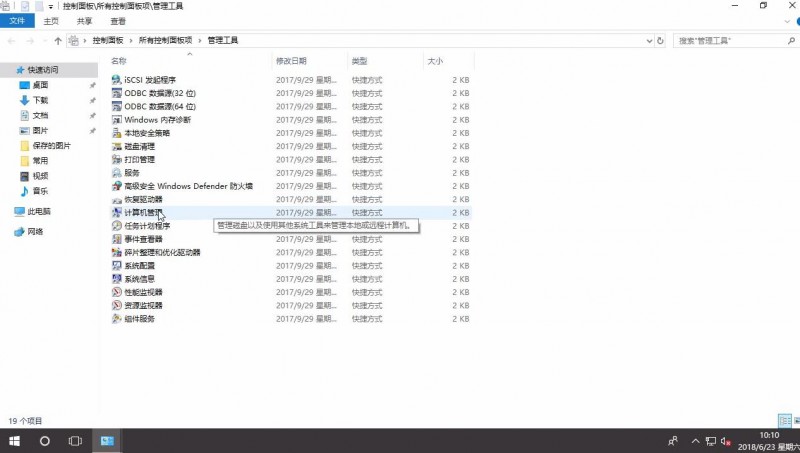Click the control panel taskbar app

(x=107, y=441)
